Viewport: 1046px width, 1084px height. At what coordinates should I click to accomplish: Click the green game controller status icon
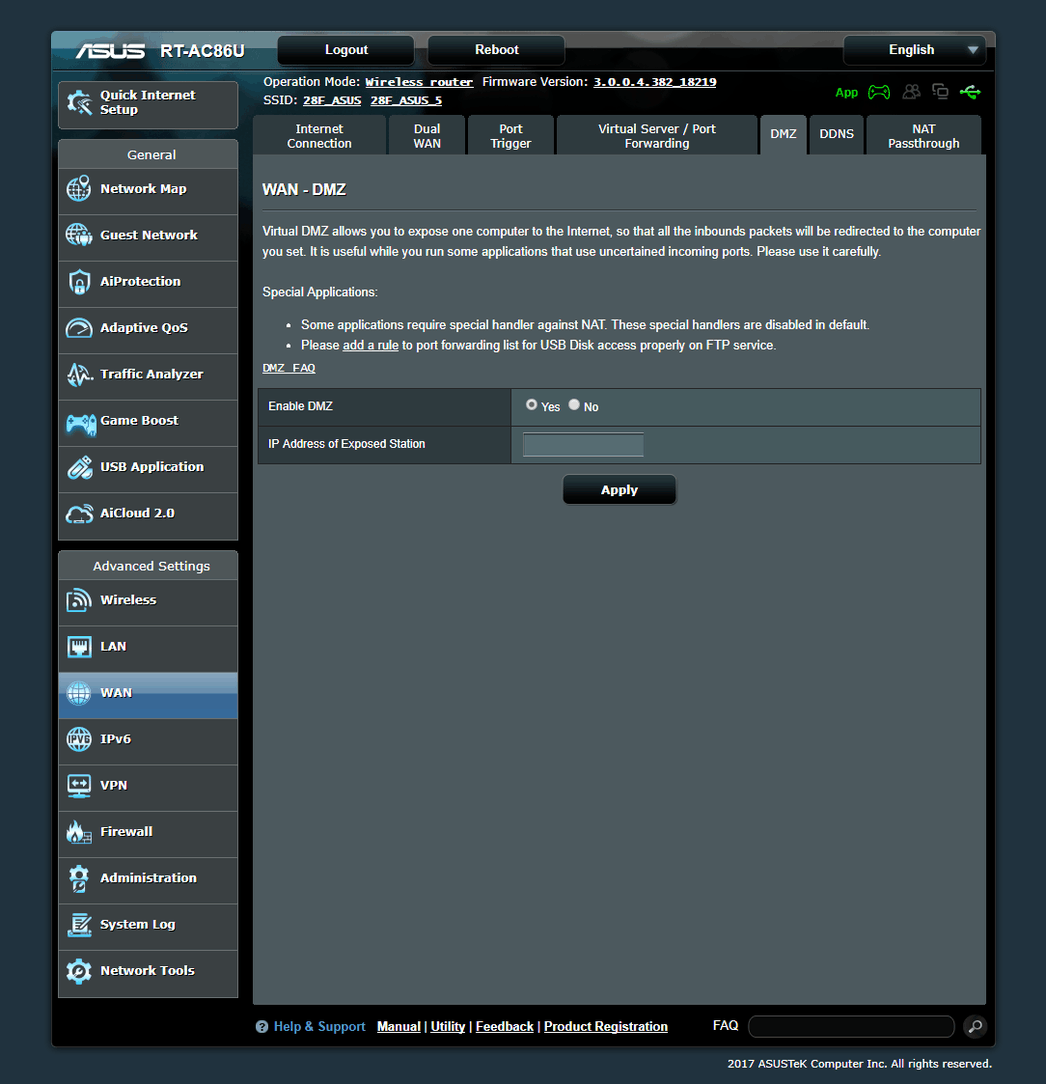click(879, 92)
